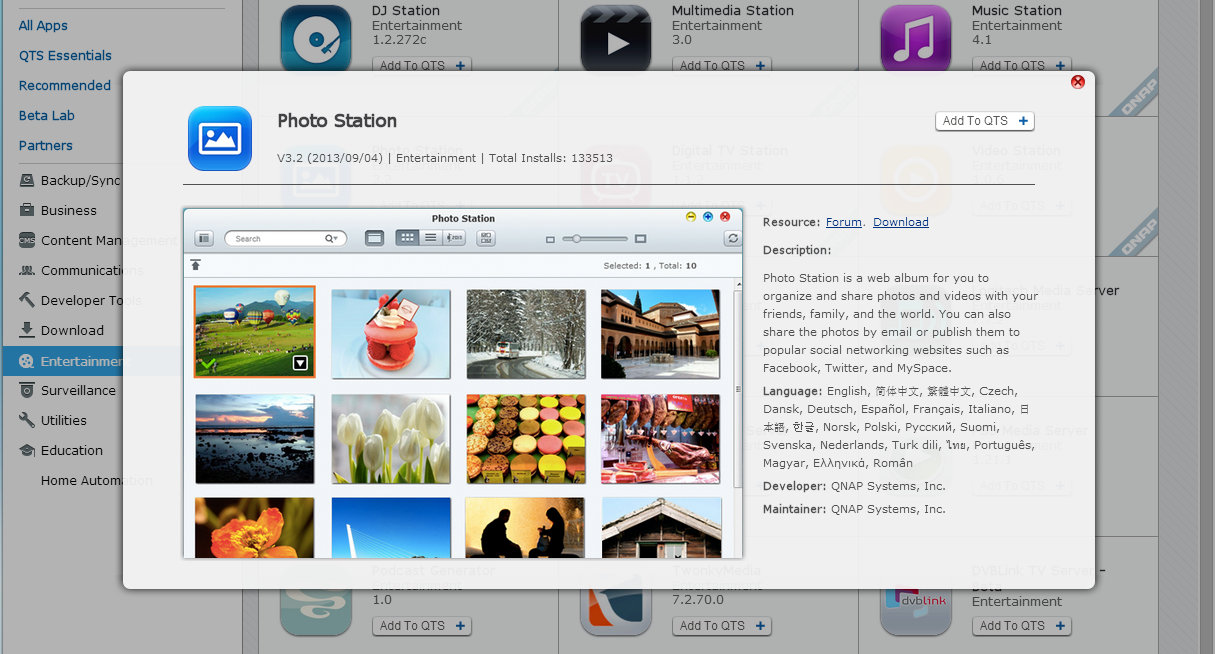Click the Multimedia Station clapperboard icon

click(616, 38)
